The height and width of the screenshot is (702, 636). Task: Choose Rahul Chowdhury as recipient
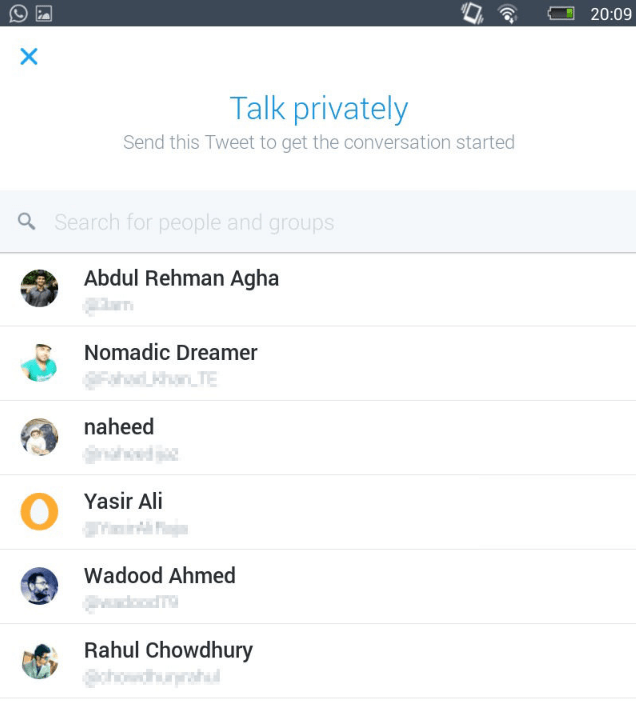168,650
